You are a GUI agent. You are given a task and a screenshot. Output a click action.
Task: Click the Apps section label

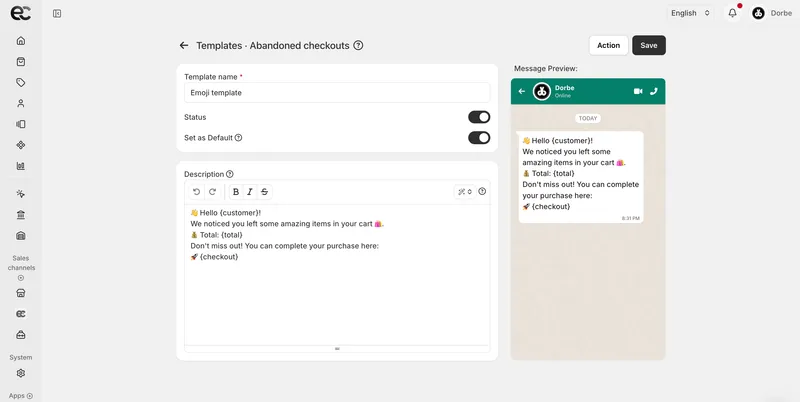[17, 396]
